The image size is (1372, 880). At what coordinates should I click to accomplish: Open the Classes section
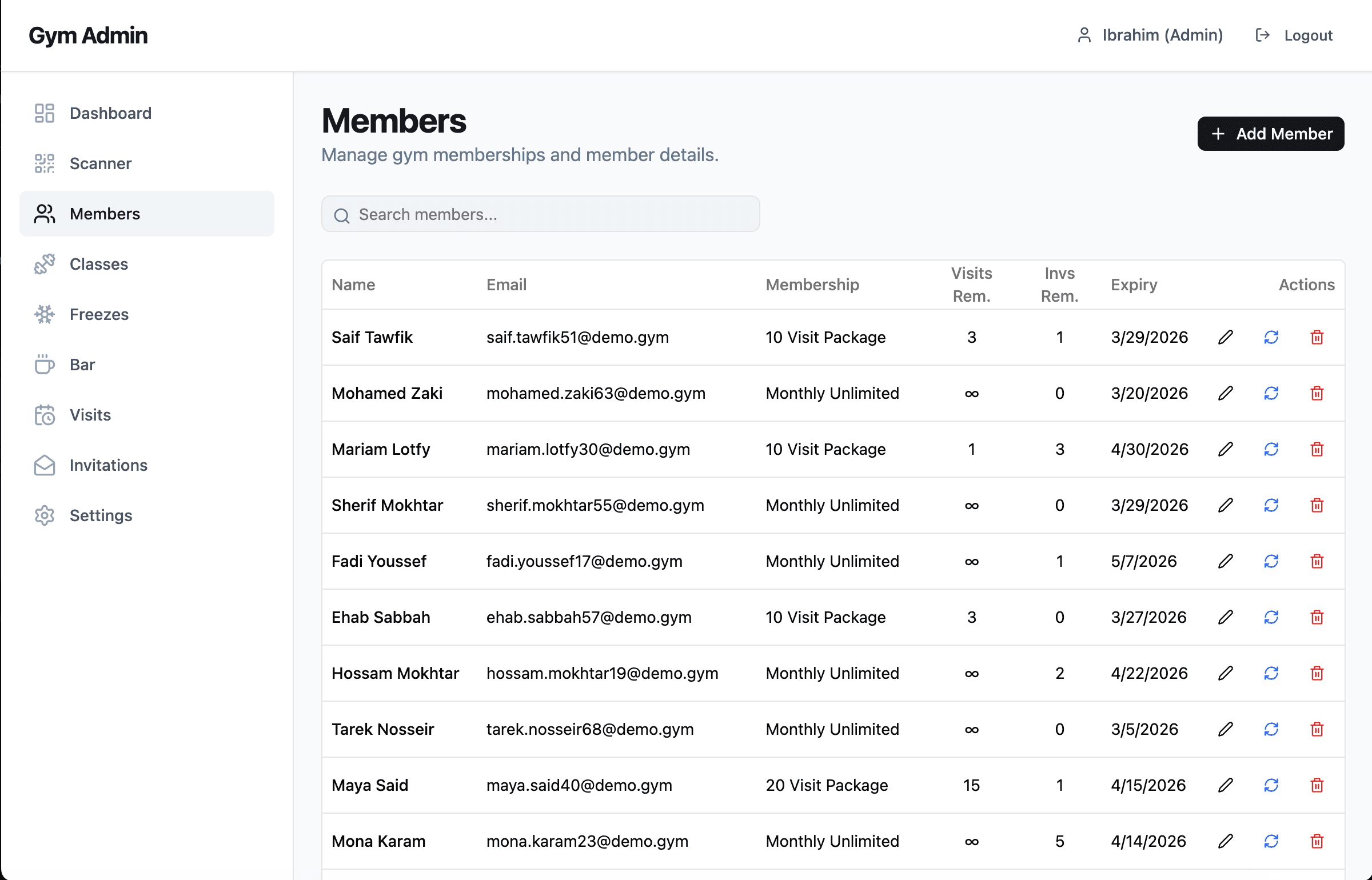(x=98, y=264)
